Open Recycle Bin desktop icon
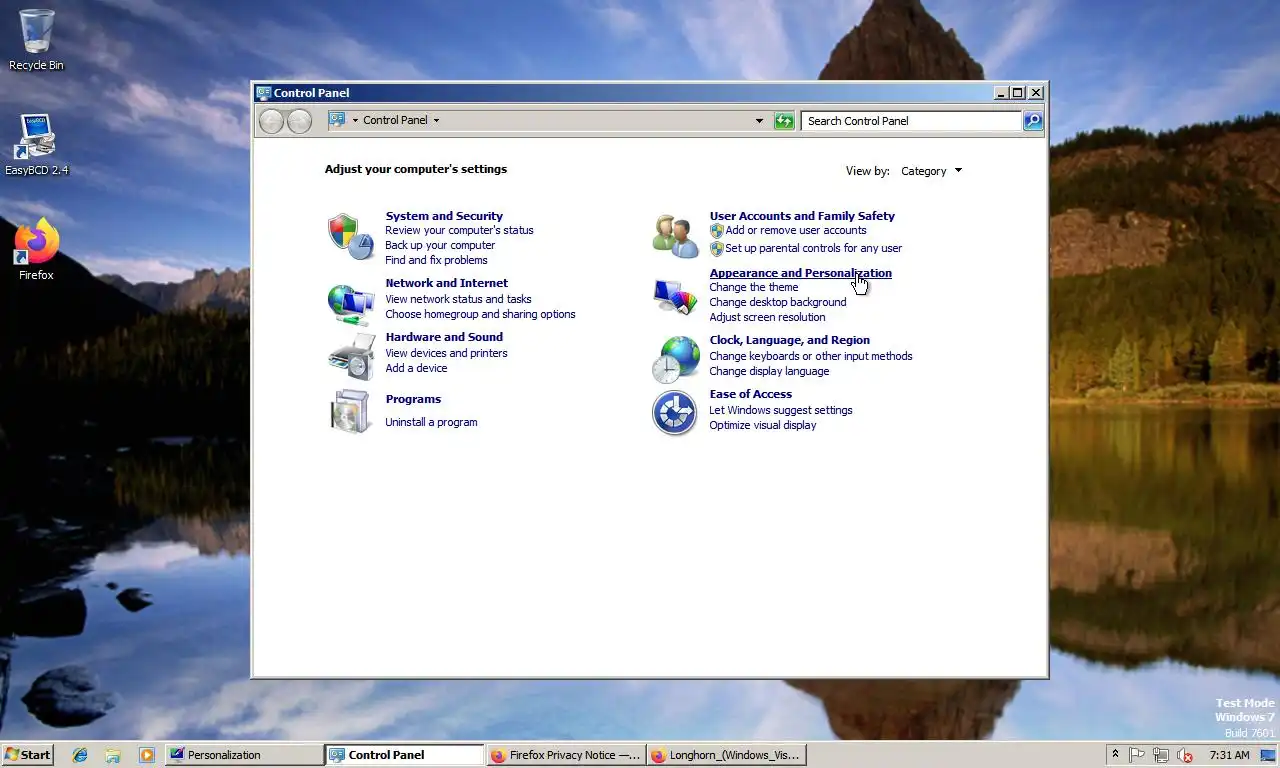 (36, 41)
